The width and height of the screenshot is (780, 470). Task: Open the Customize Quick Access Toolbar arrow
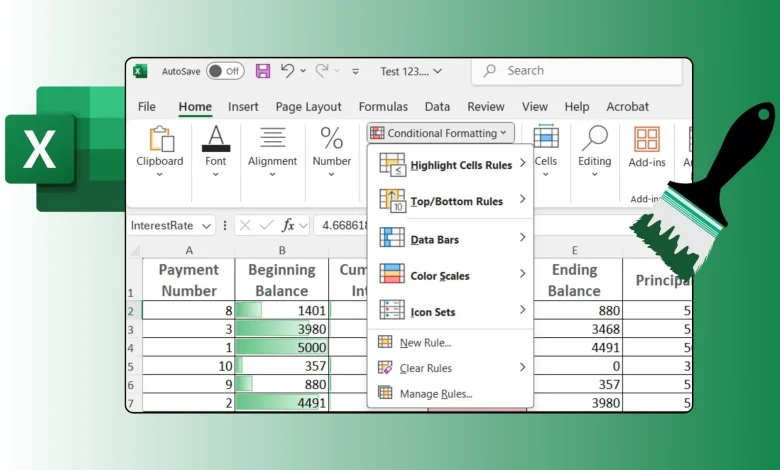point(355,71)
